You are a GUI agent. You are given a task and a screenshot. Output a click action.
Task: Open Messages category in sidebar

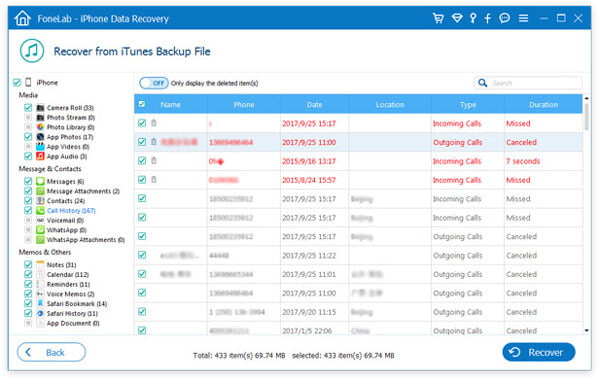coord(65,181)
